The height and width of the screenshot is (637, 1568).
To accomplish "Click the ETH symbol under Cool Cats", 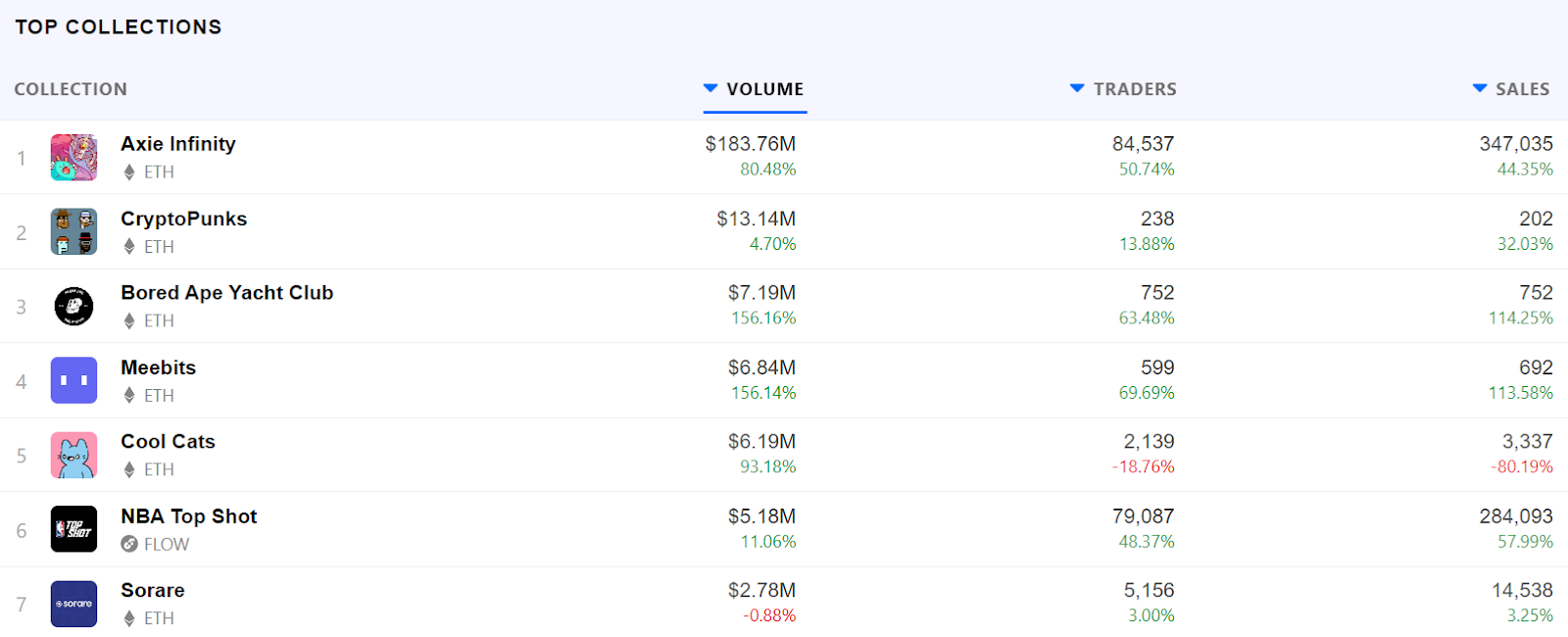I will pos(128,470).
